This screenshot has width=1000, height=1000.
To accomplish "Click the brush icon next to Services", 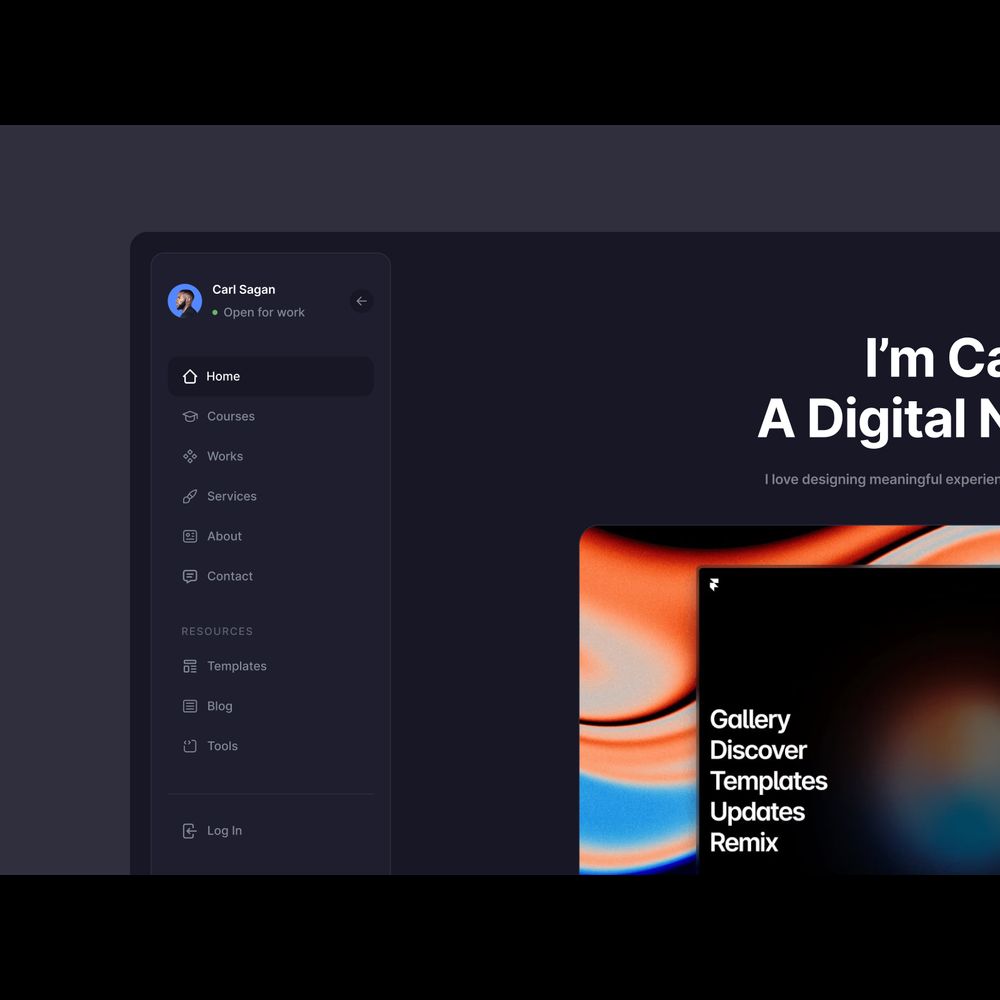I will (x=190, y=496).
